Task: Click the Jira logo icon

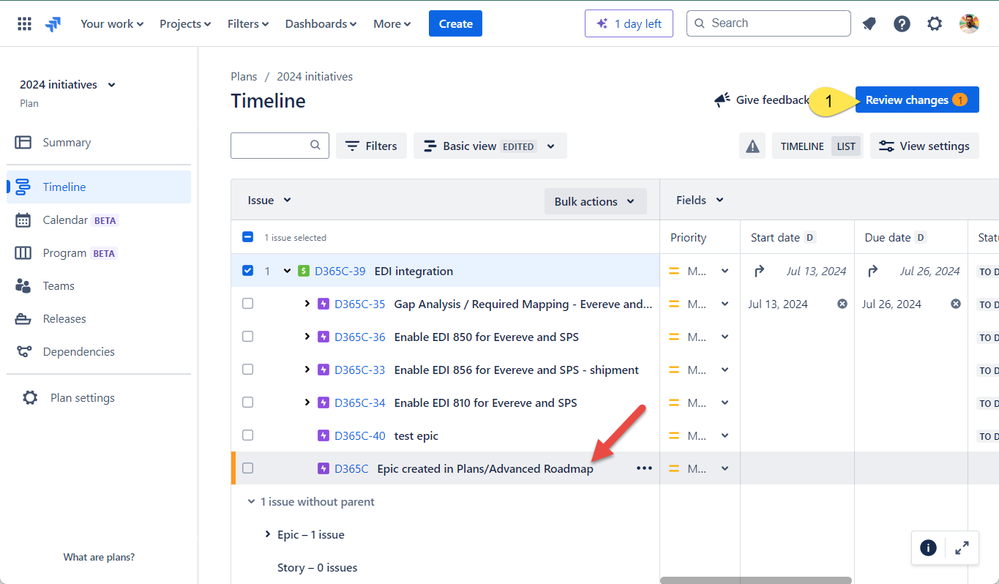Action: coord(53,24)
